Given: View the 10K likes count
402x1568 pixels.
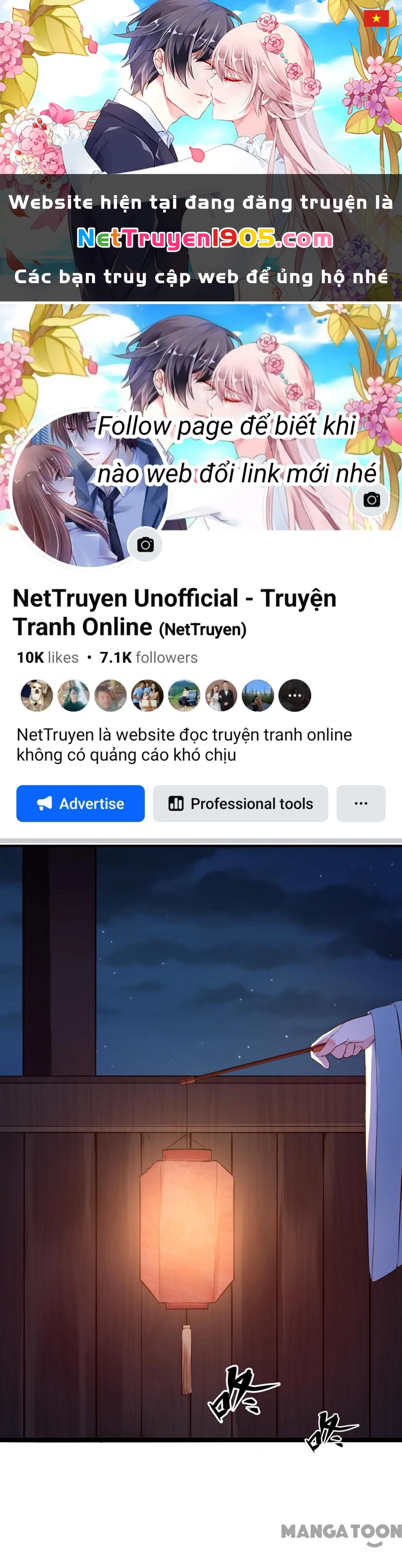Looking at the screenshot, I should (47, 657).
